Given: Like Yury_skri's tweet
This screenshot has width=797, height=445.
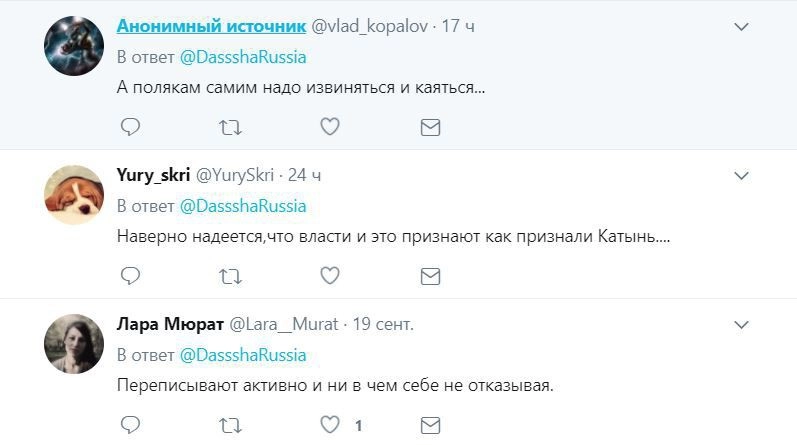Looking at the screenshot, I should pyautogui.click(x=330, y=275).
